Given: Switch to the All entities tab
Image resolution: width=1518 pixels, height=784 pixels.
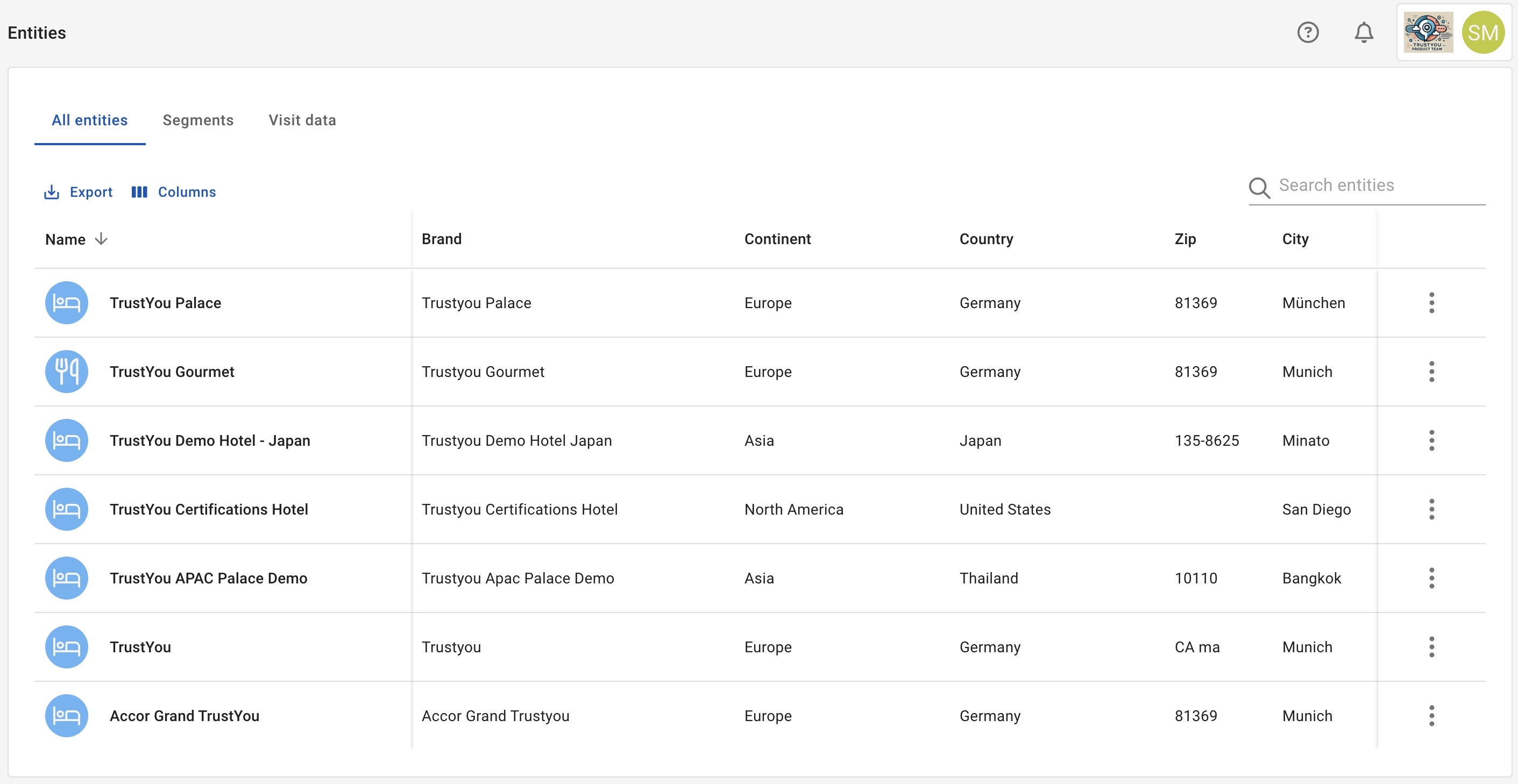Looking at the screenshot, I should 90,120.
